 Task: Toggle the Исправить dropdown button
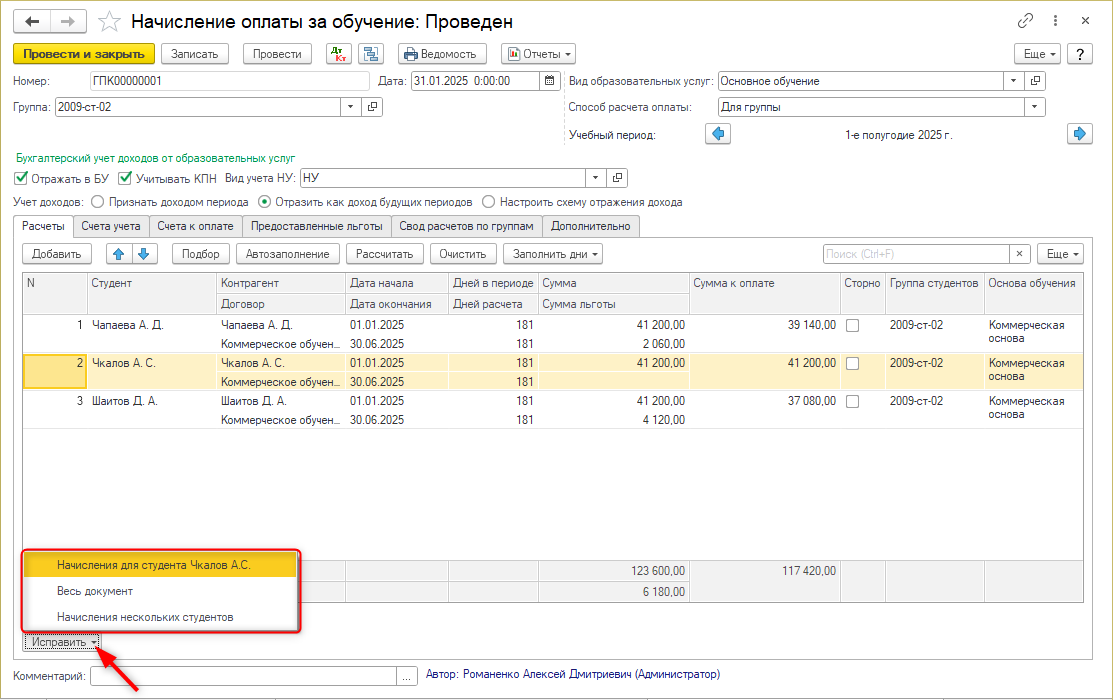coord(61,642)
